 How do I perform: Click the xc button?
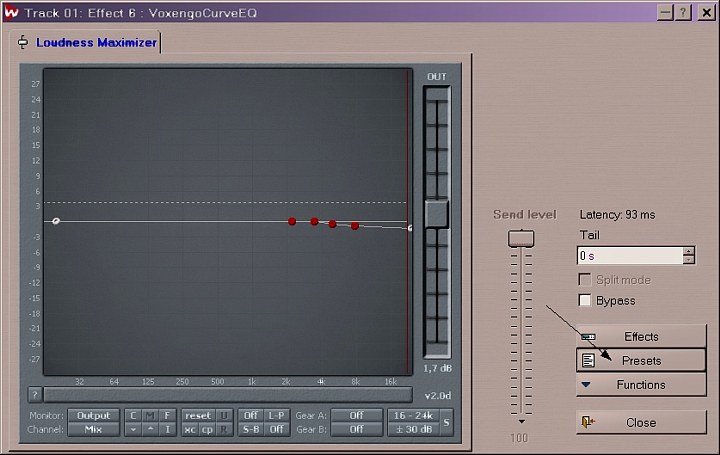coord(190,429)
